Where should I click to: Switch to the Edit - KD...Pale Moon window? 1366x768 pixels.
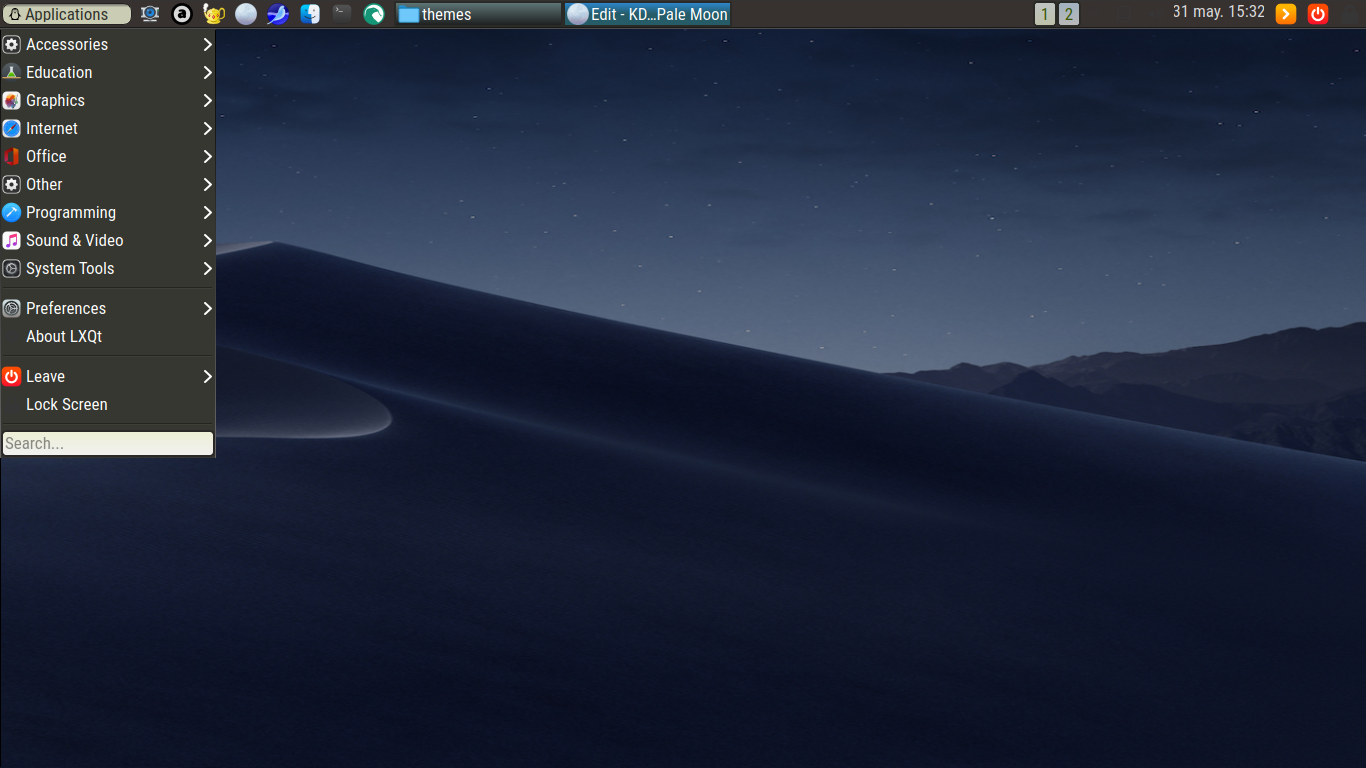point(647,14)
